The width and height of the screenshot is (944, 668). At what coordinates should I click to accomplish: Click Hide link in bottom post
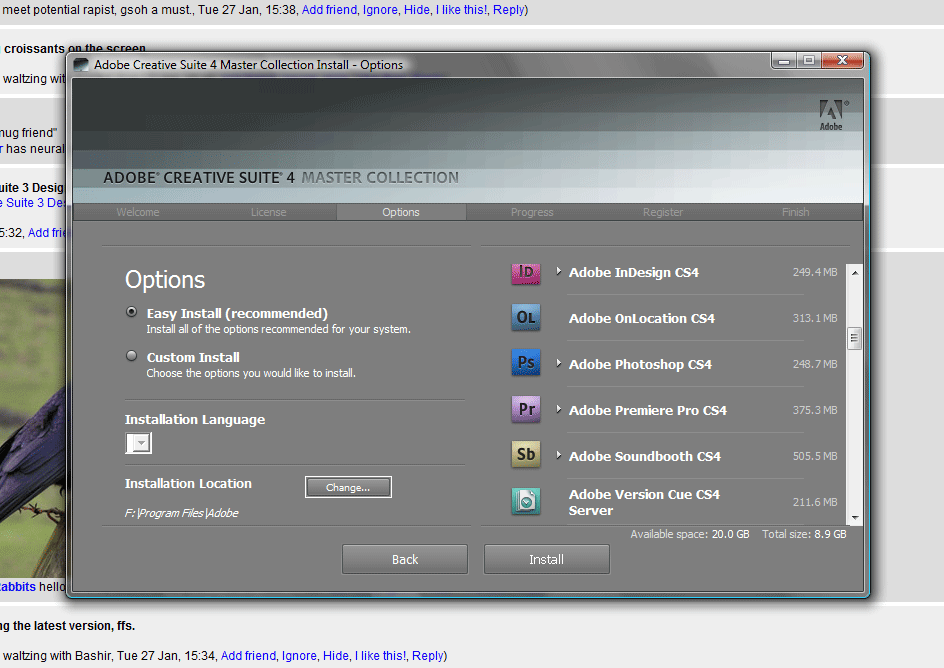(336, 655)
